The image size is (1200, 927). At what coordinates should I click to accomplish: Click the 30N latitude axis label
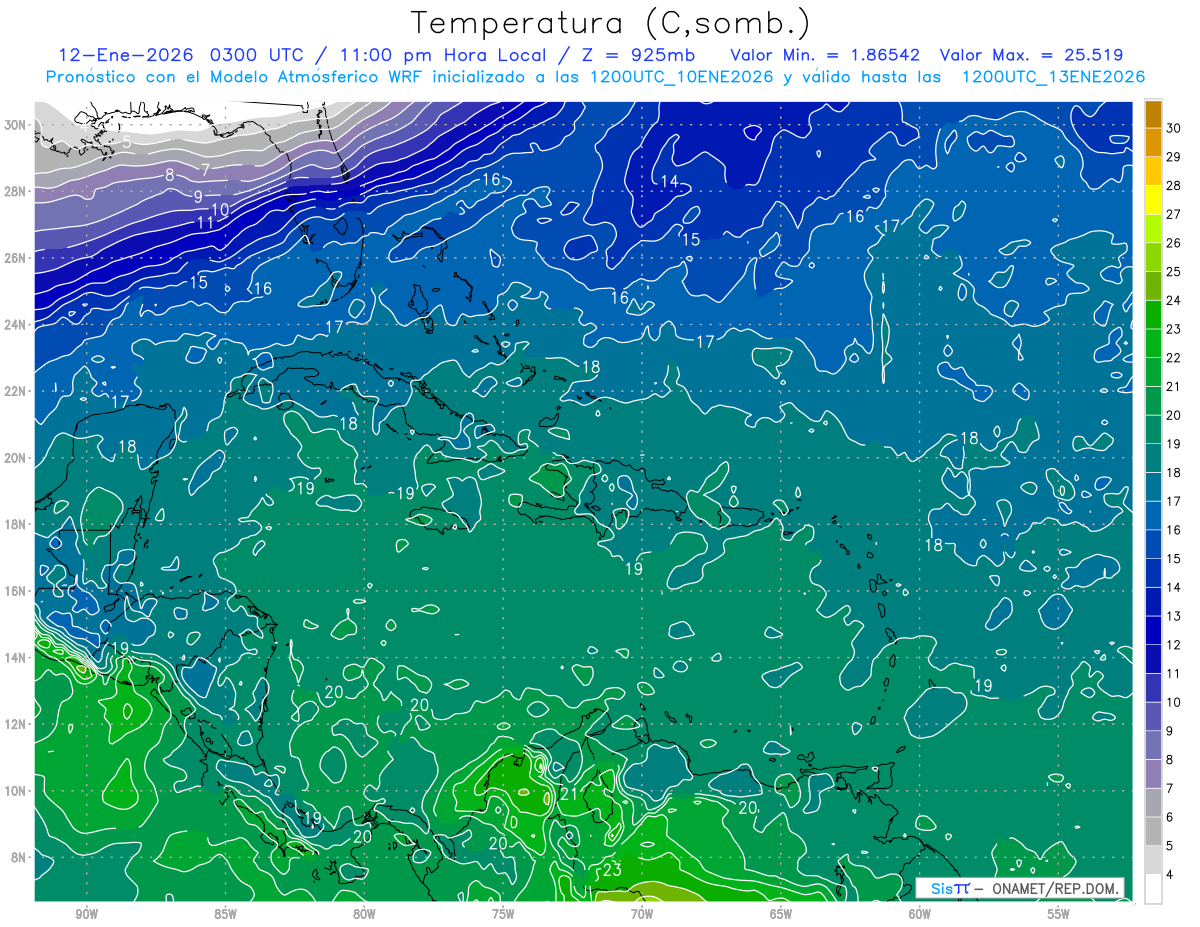pyautogui.click(x=15, y=125)
